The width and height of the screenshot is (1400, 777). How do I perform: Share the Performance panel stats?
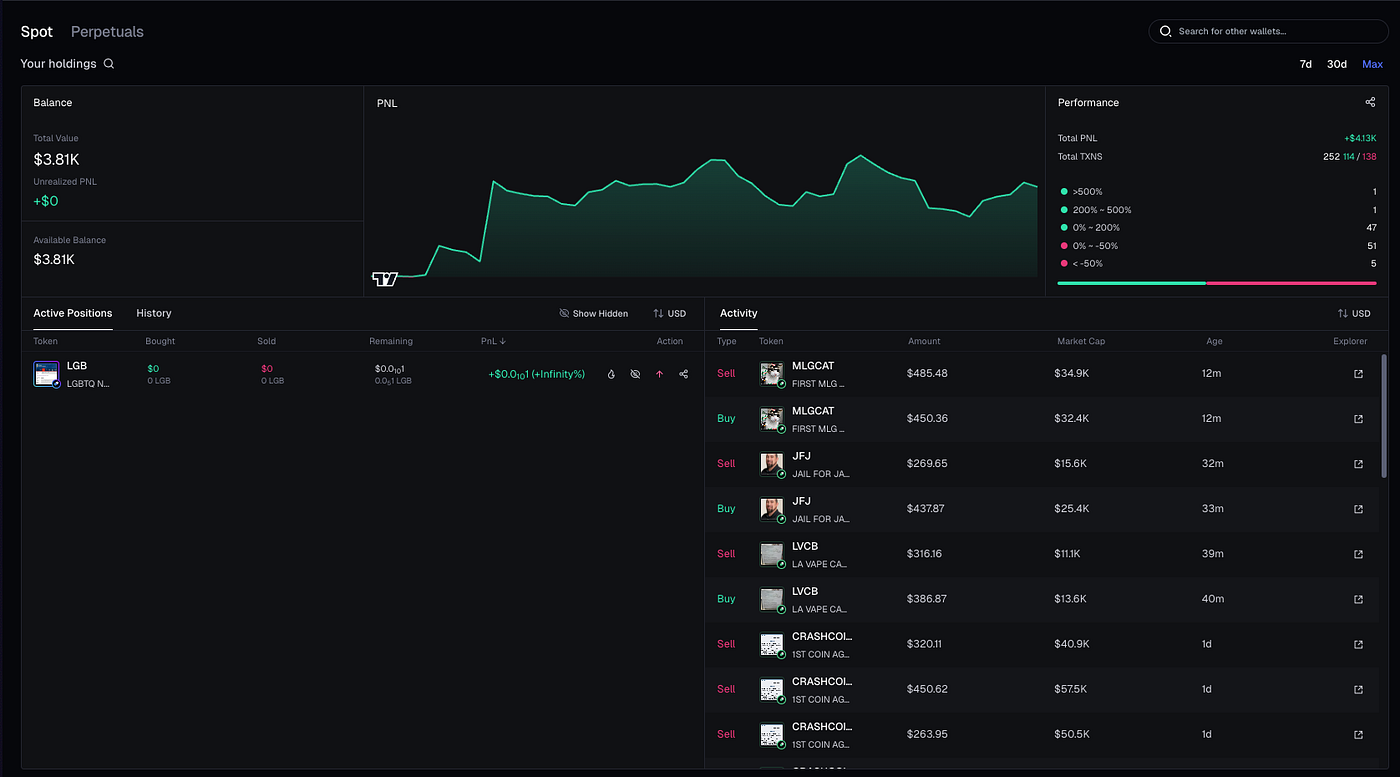click(1370, 101)
